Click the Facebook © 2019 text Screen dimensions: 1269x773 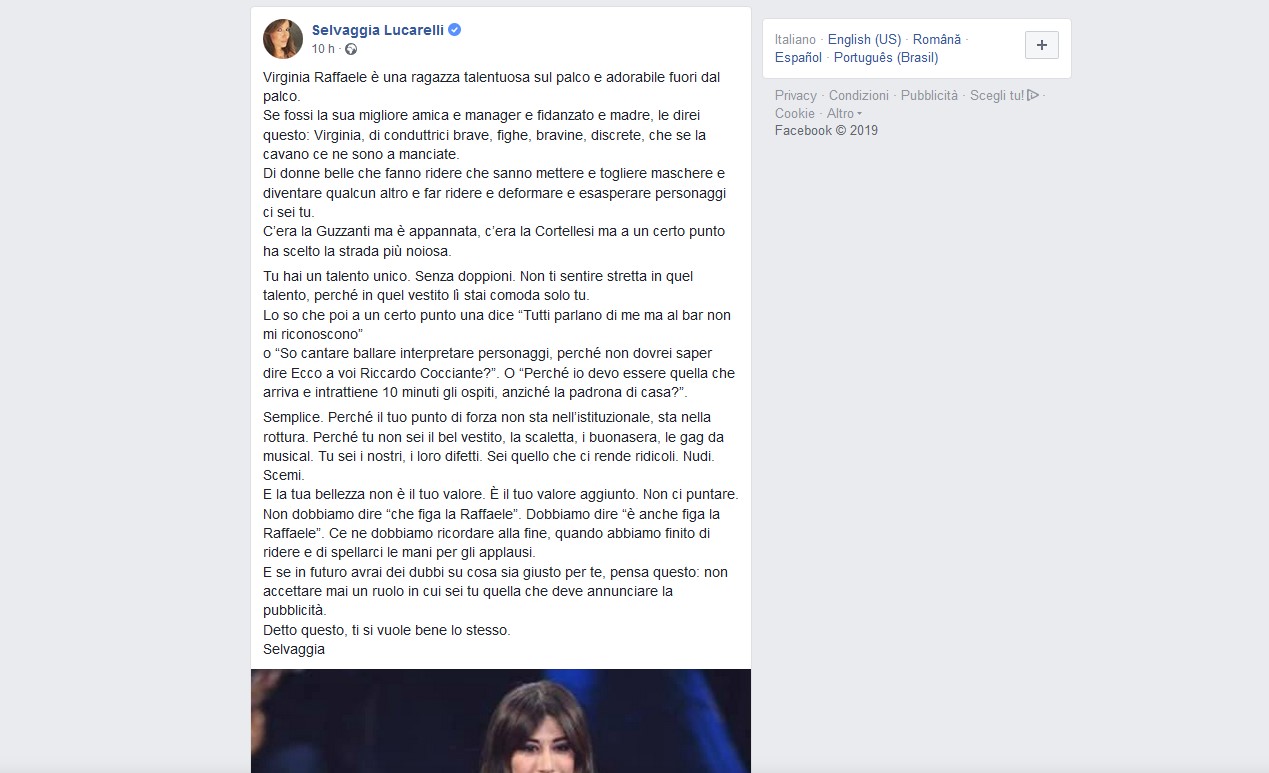pyautogui.click(x=826, y=130)
